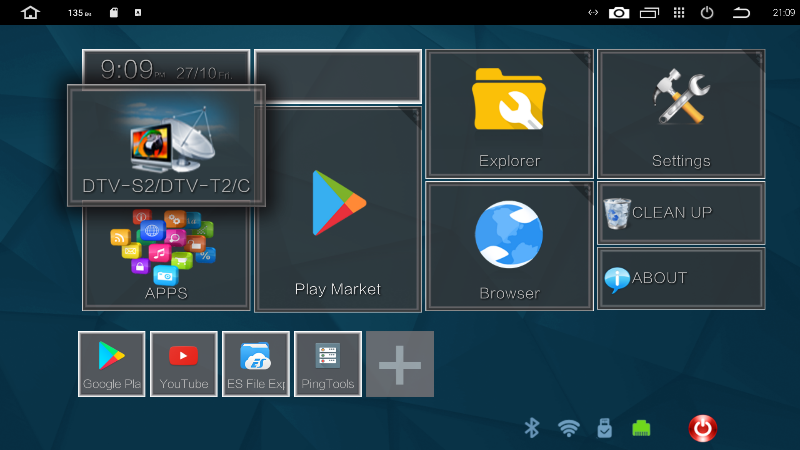Viewport: 800px width, 450px height.
Task: Launch YouTube shortcut
Action: tap(184, 364)
